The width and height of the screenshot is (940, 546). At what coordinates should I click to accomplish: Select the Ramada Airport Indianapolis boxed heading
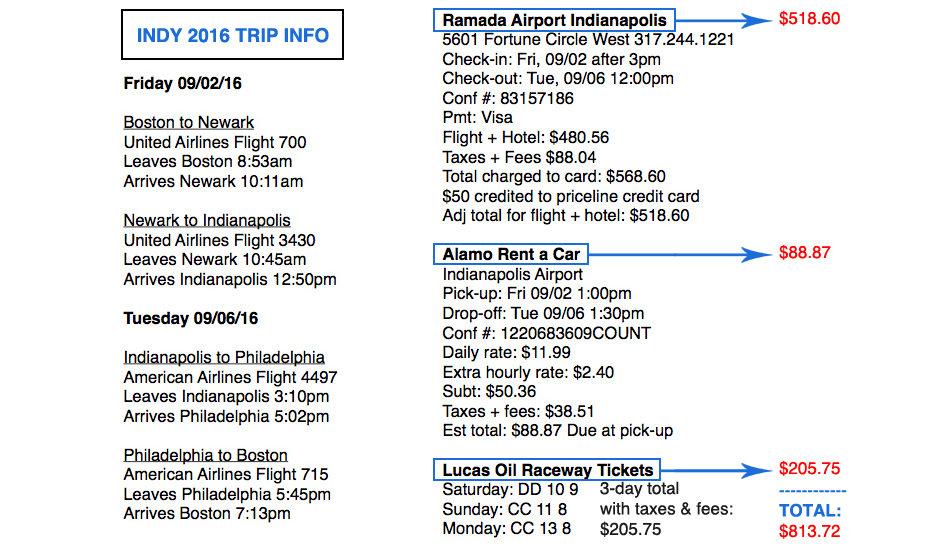pyautogui.click(x=555, y=20)
